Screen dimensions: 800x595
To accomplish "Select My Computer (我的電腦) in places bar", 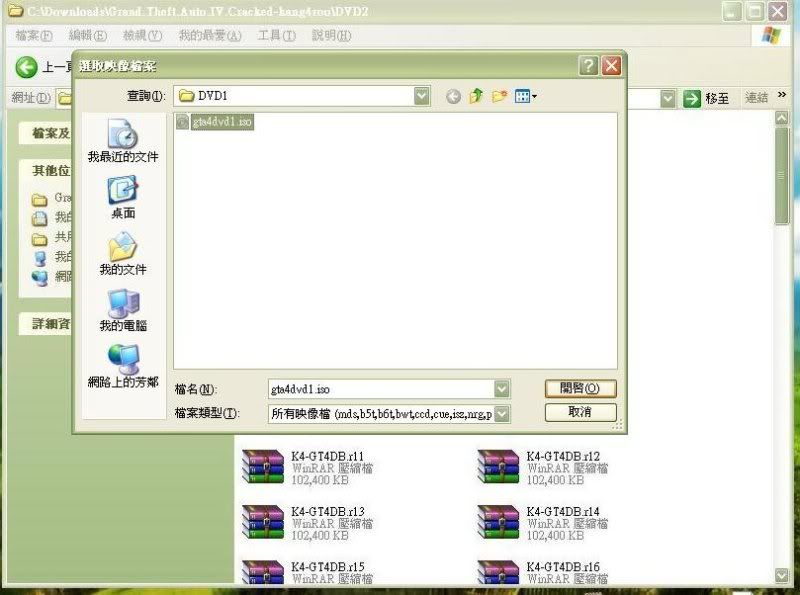I will [x=122, y=309].
